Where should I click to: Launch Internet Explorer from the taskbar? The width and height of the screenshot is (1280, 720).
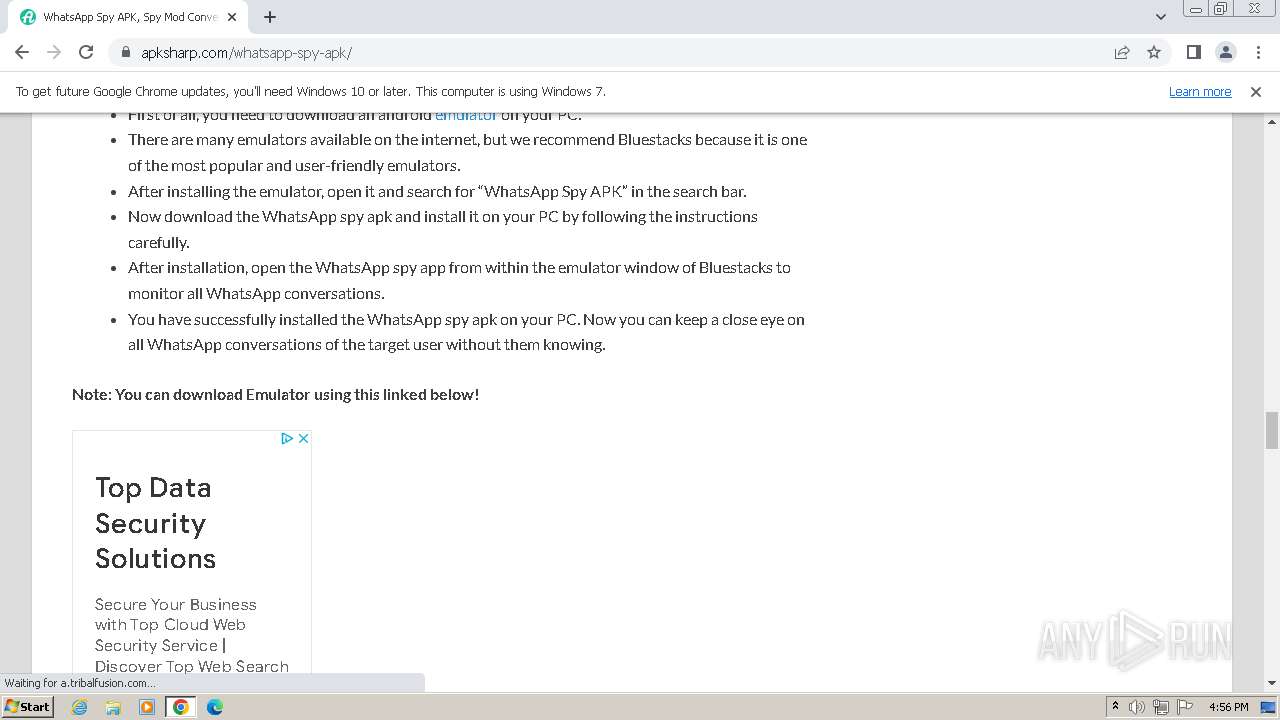80,706
